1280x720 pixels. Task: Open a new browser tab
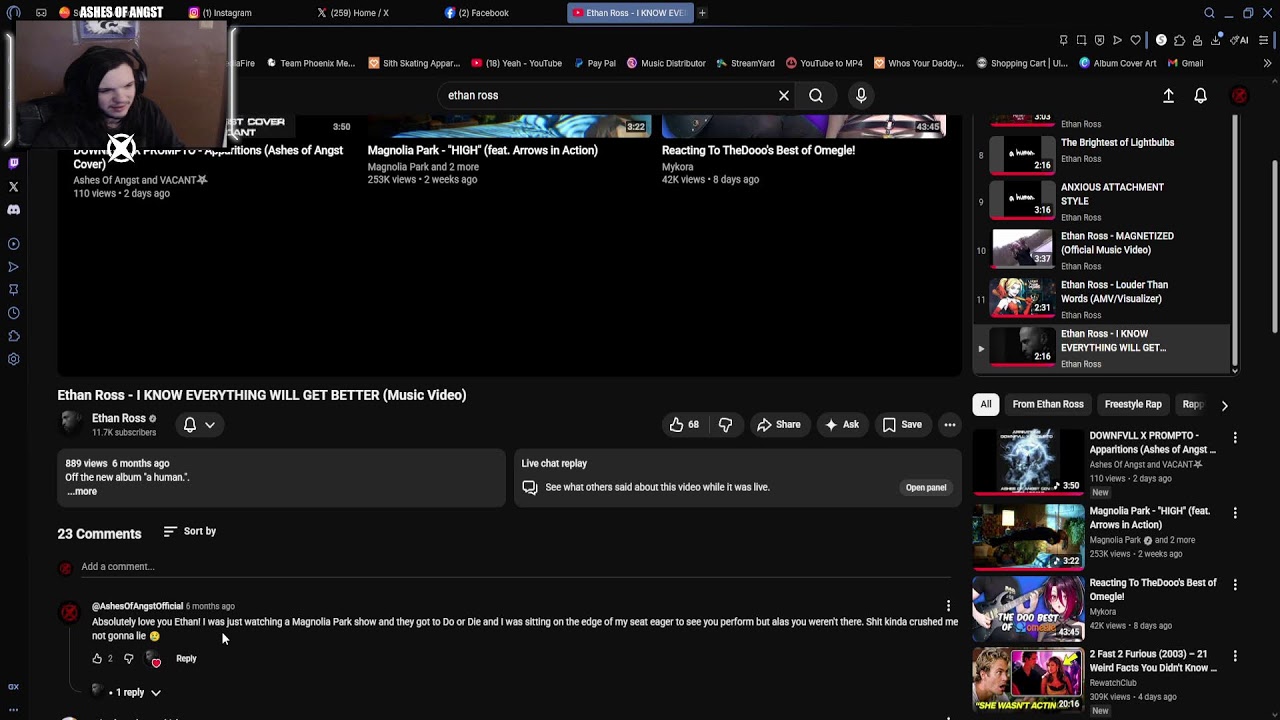(702, 13)
